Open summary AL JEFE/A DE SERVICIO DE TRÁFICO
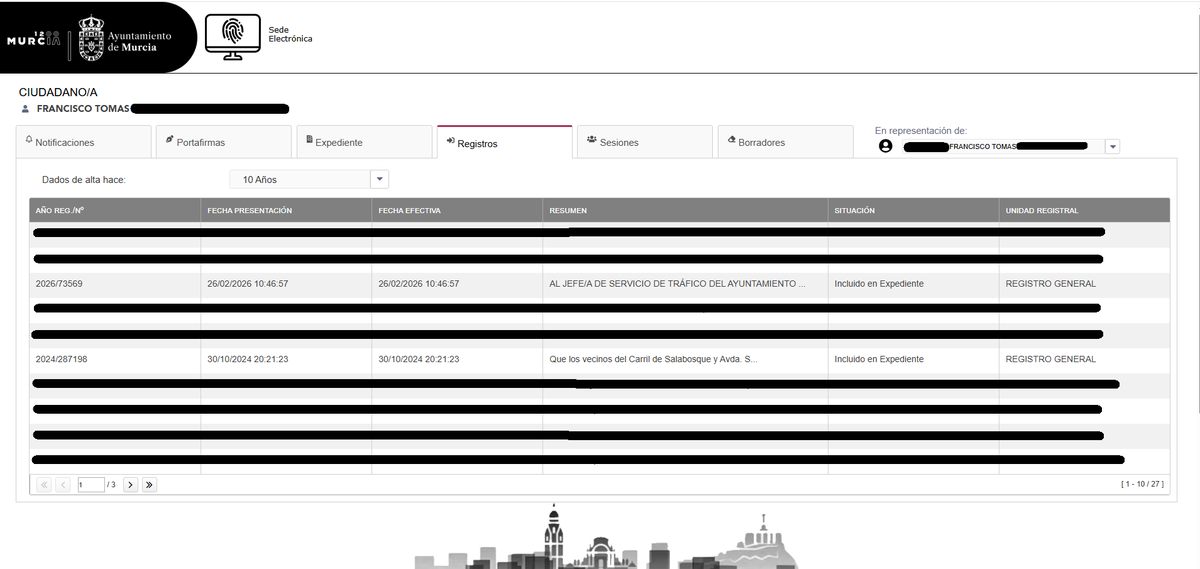The image size is (1200, 569). tap(677, 284)
